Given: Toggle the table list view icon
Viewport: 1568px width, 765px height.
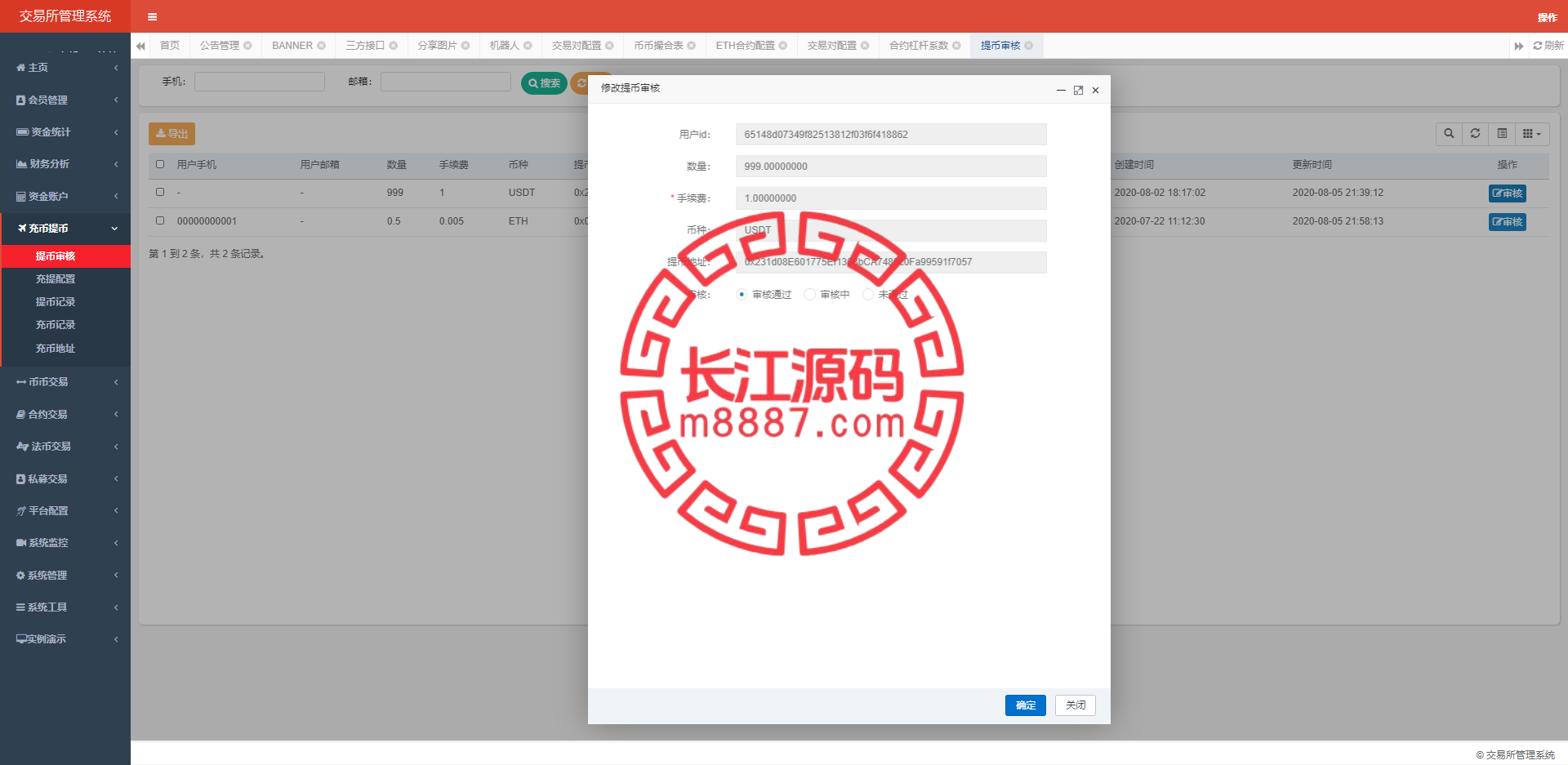Looking at the screenshot, I should (1502, 133).
